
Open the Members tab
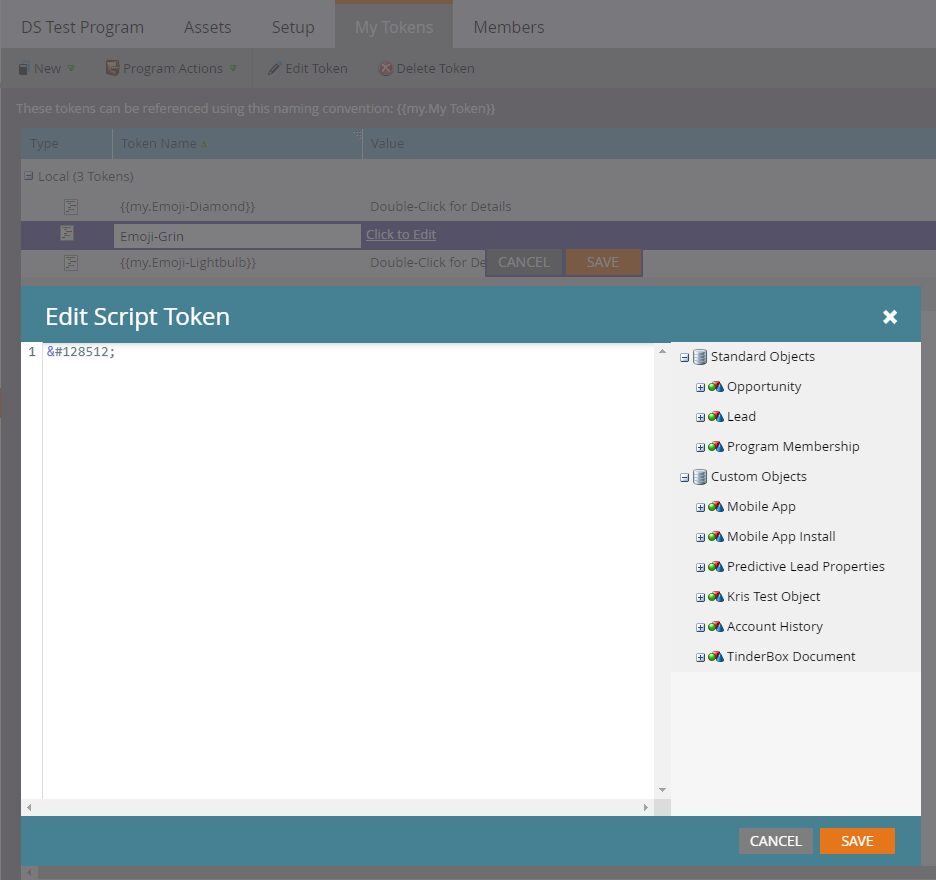pyautogui.click(x=508, y=27)
